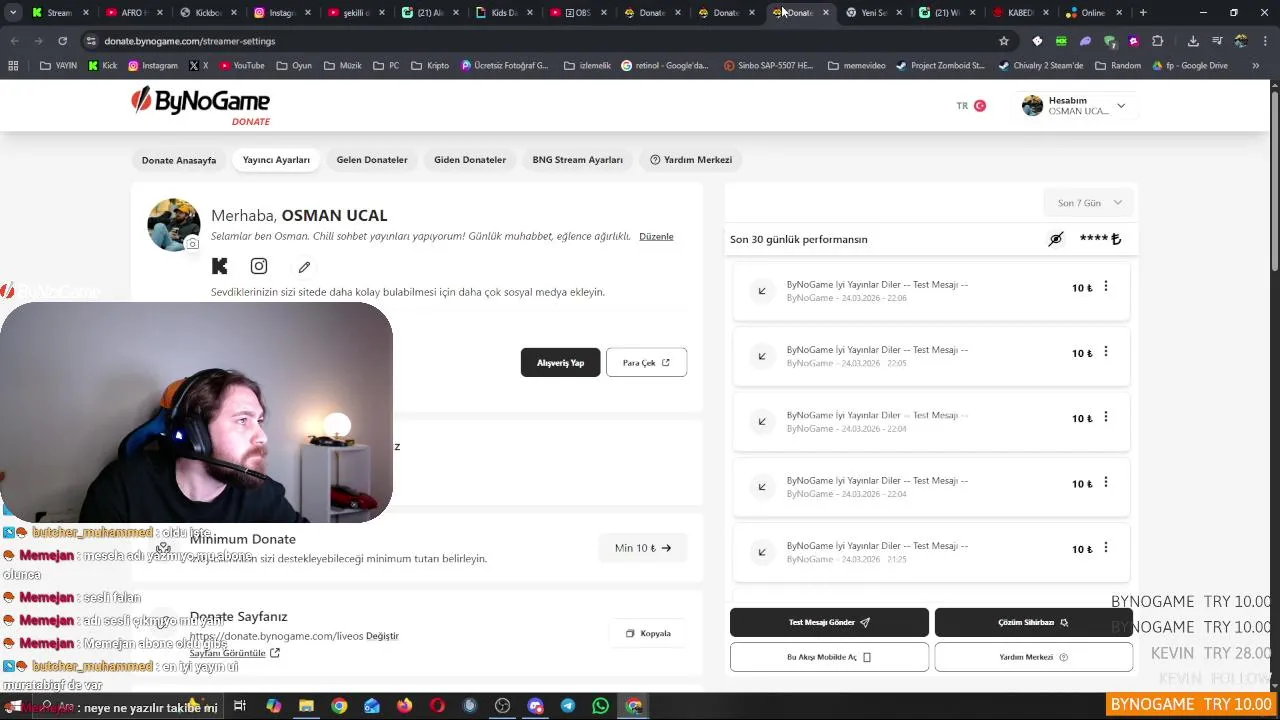Open OBS Studio from the taskbar

(x=502, y=706)
